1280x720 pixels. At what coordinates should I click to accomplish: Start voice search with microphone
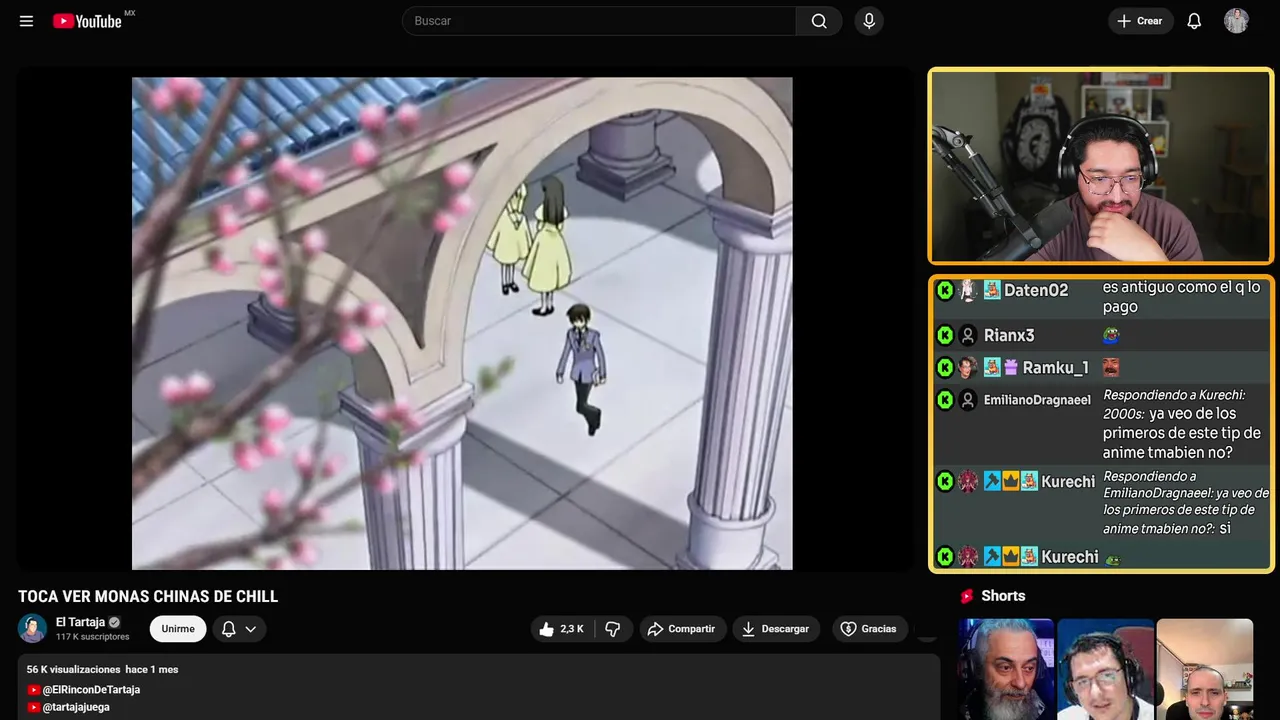(869, 21)
